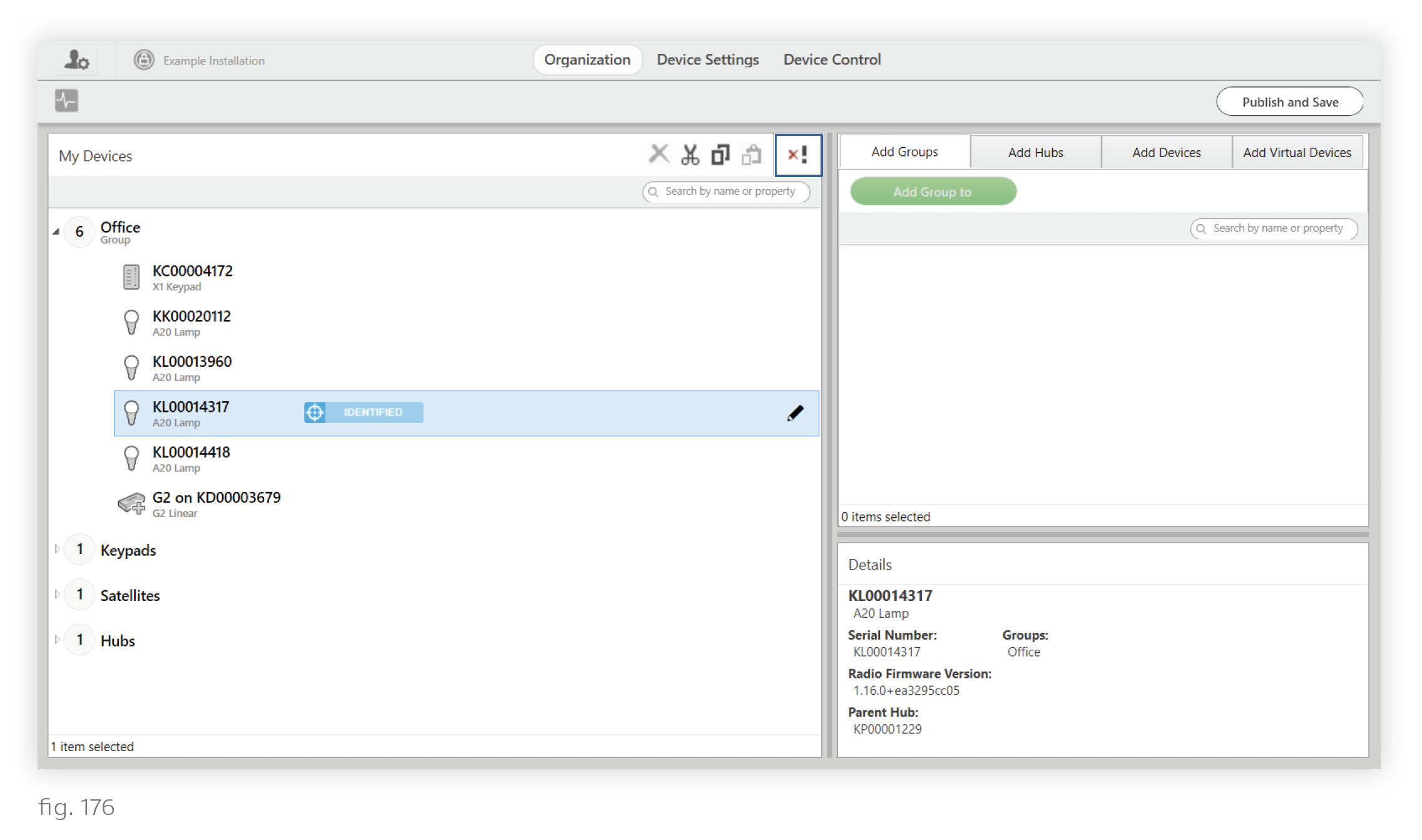Select the Satellites group row
The height and width of the screenshot is (840, 1422).
click(435, 595)
